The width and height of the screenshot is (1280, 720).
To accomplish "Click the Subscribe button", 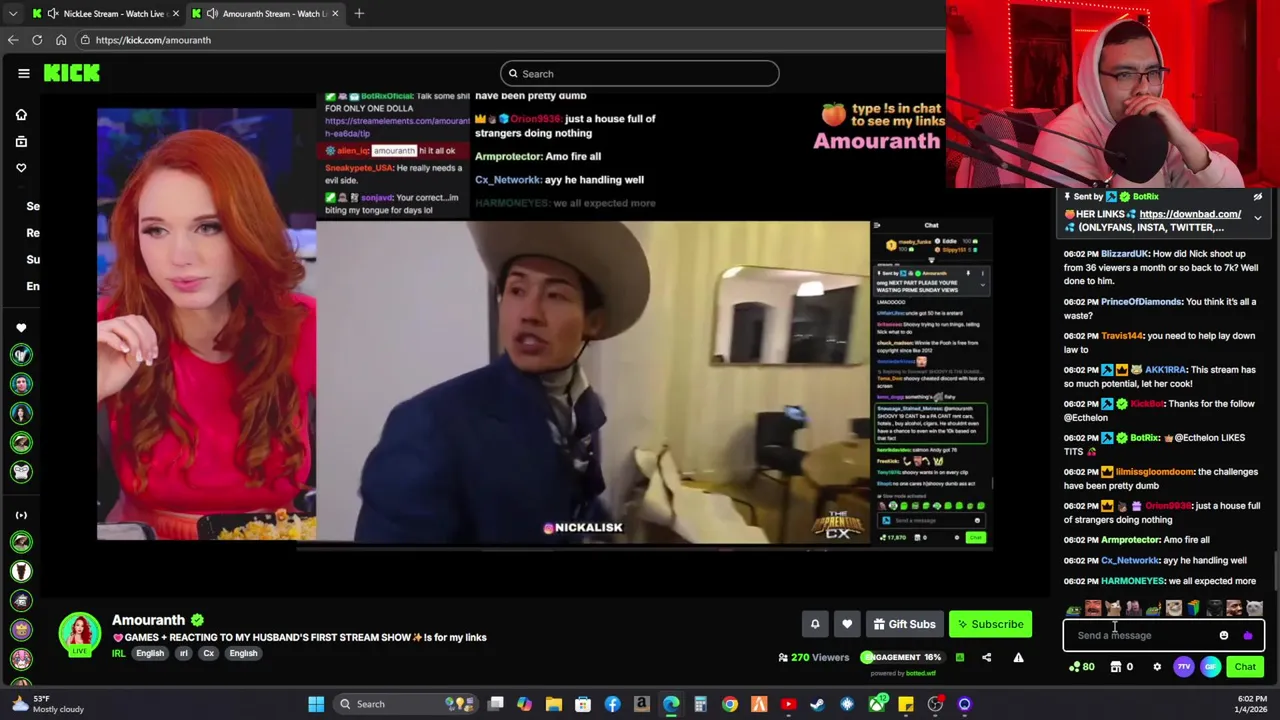I will (x=990, y=624).
